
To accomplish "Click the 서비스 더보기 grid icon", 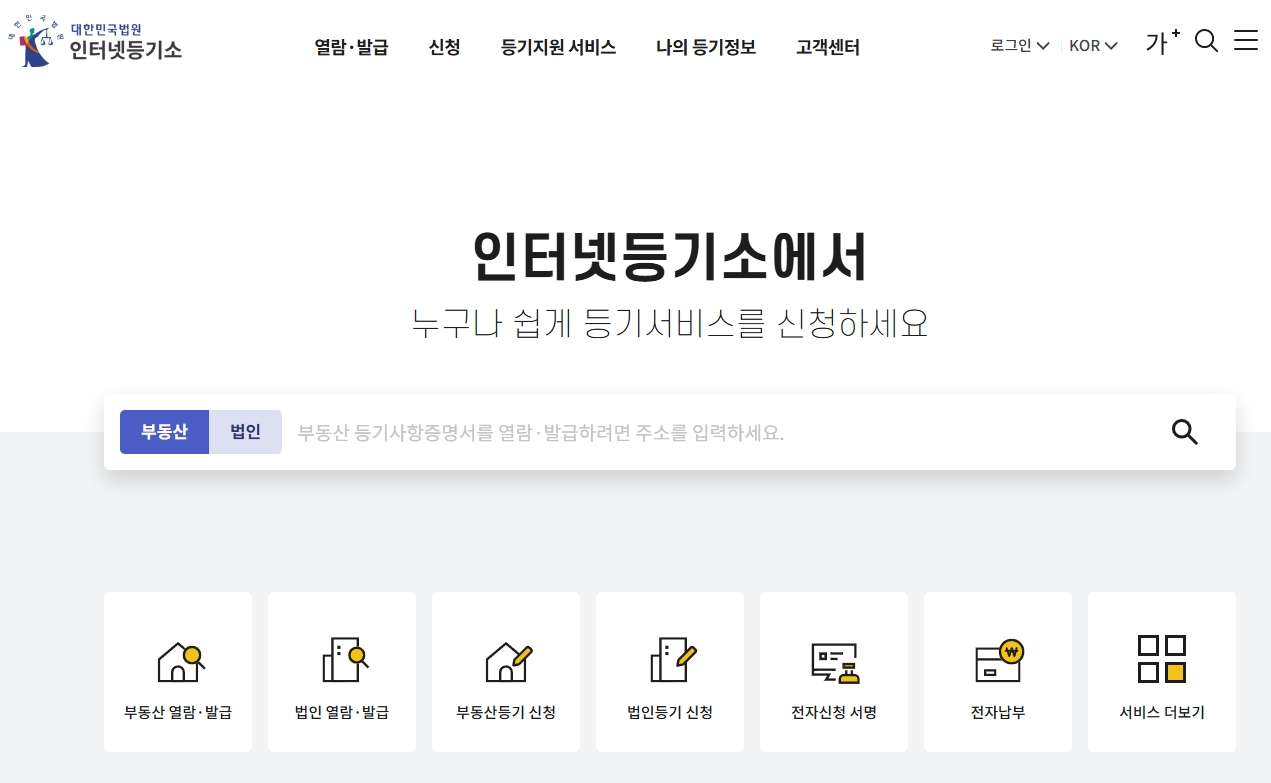I will 1161,671.
